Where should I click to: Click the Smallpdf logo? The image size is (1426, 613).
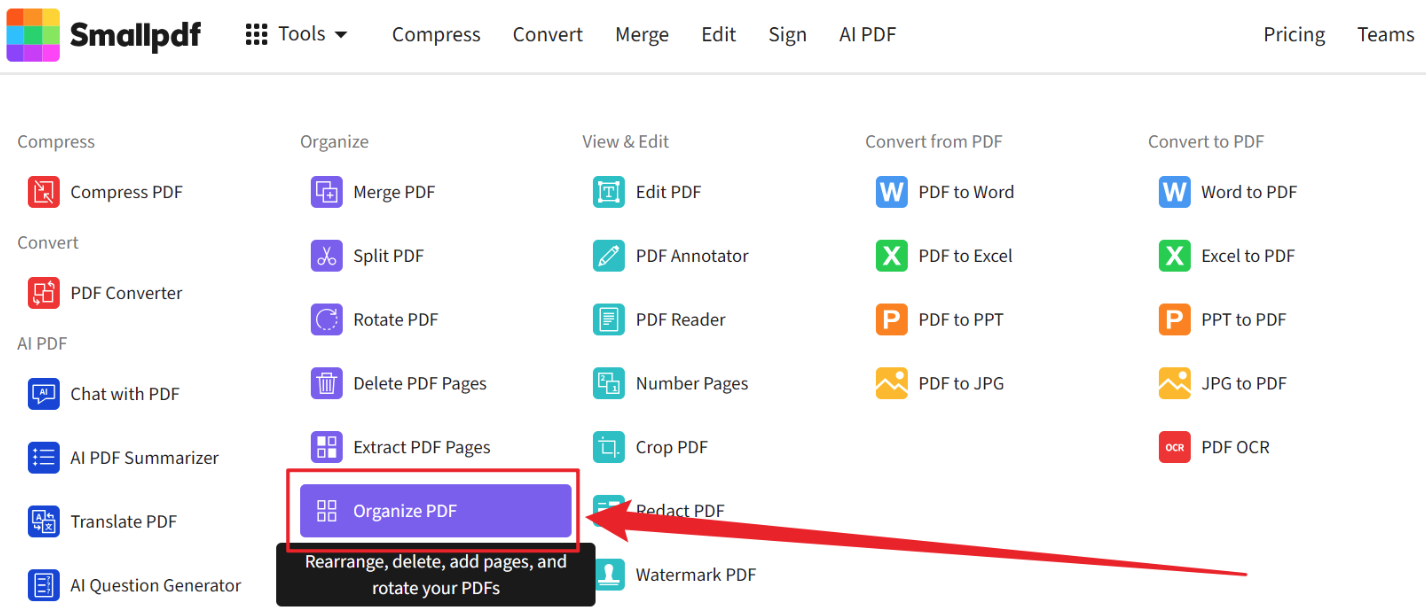104,35
